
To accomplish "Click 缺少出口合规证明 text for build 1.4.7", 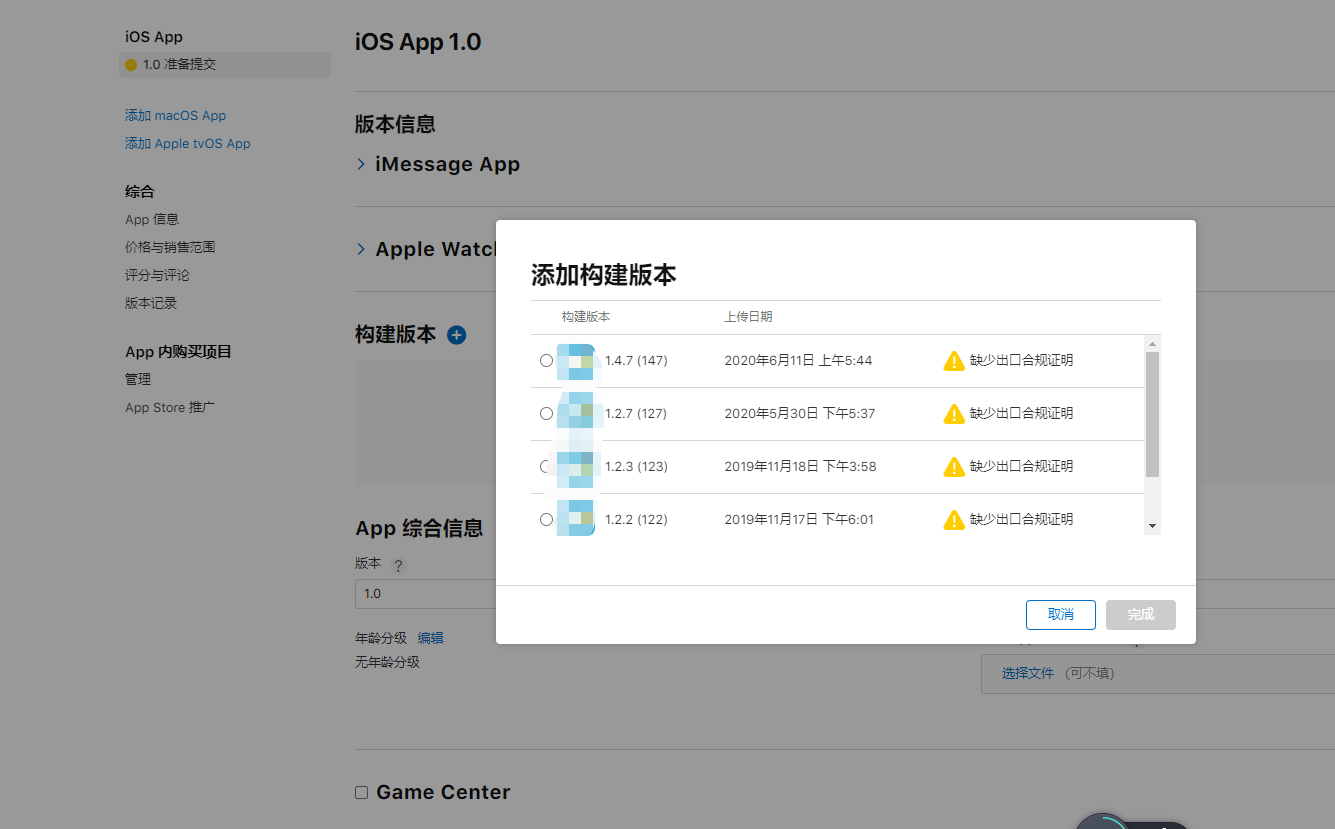I will (x=1022, y=360).
